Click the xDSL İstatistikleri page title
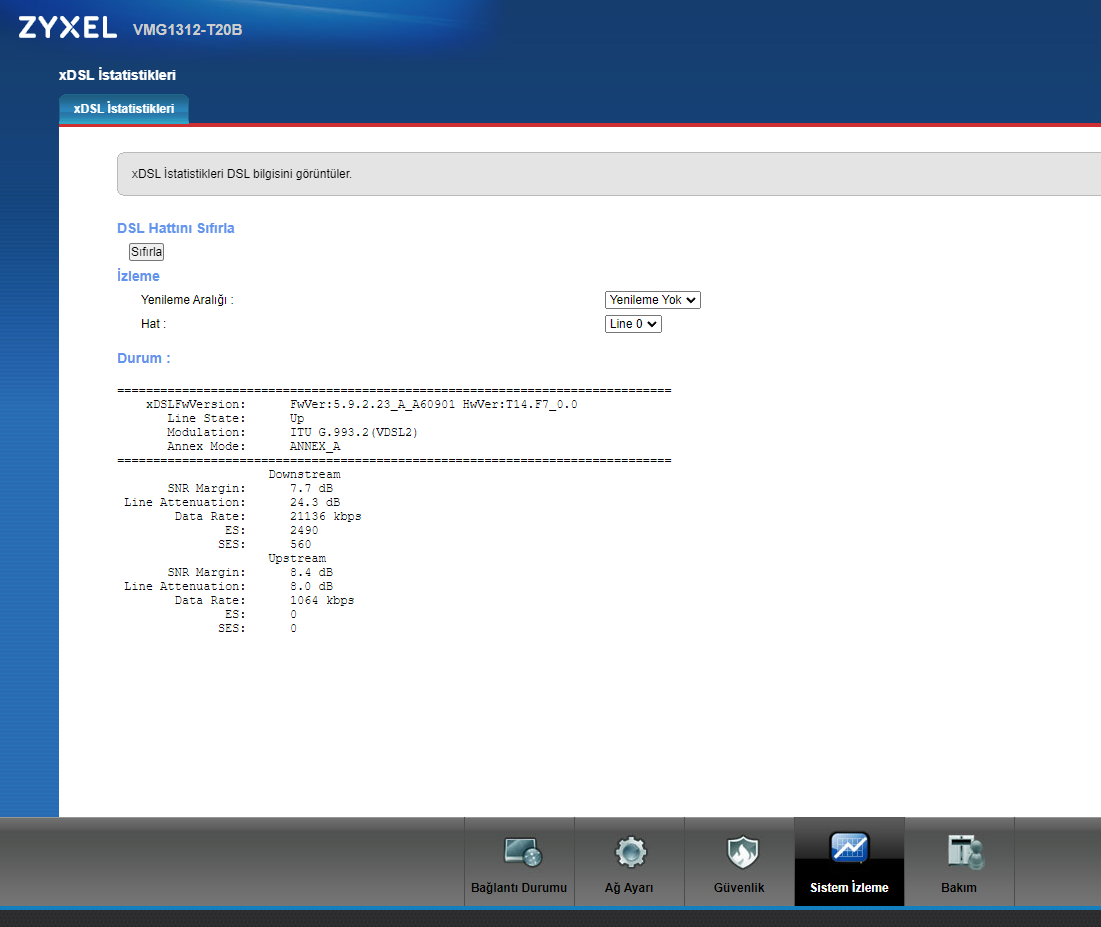The width and height of the screenshot is (1101, 927). [117, 75]
